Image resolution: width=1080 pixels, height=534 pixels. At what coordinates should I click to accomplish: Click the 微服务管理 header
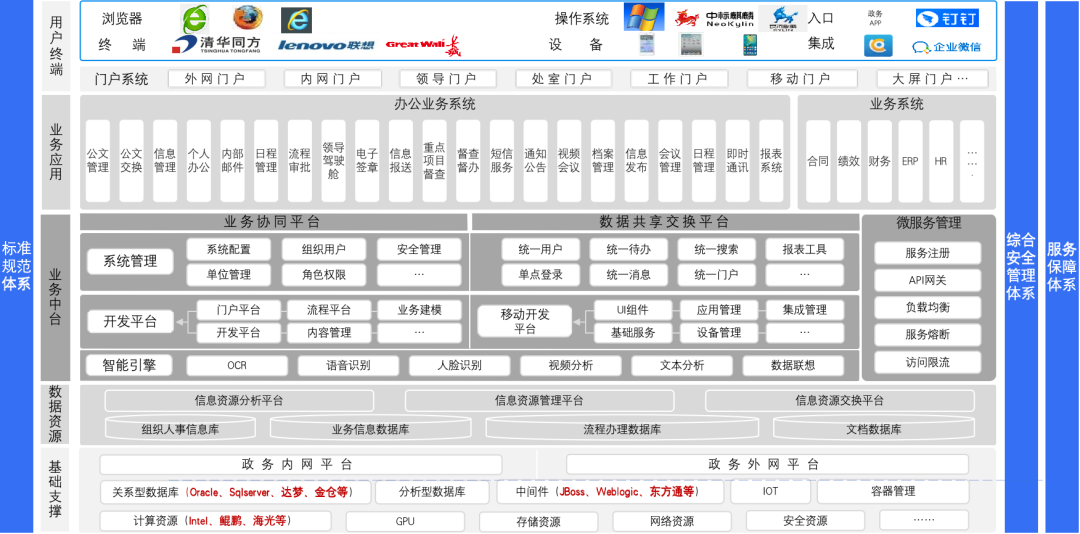click(x=928, y=223)
